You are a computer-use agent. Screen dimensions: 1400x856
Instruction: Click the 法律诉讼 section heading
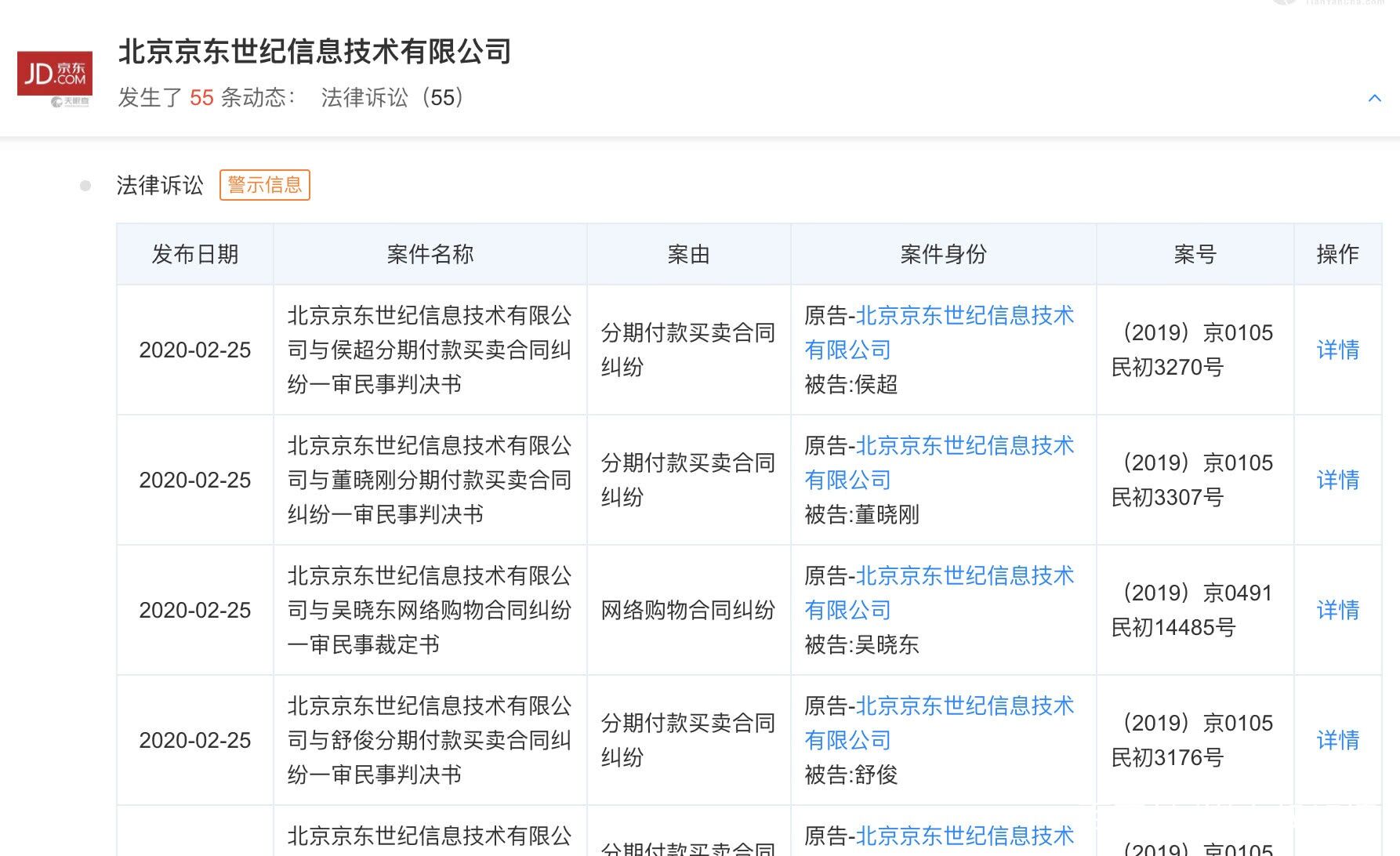(x=160, y=185)
